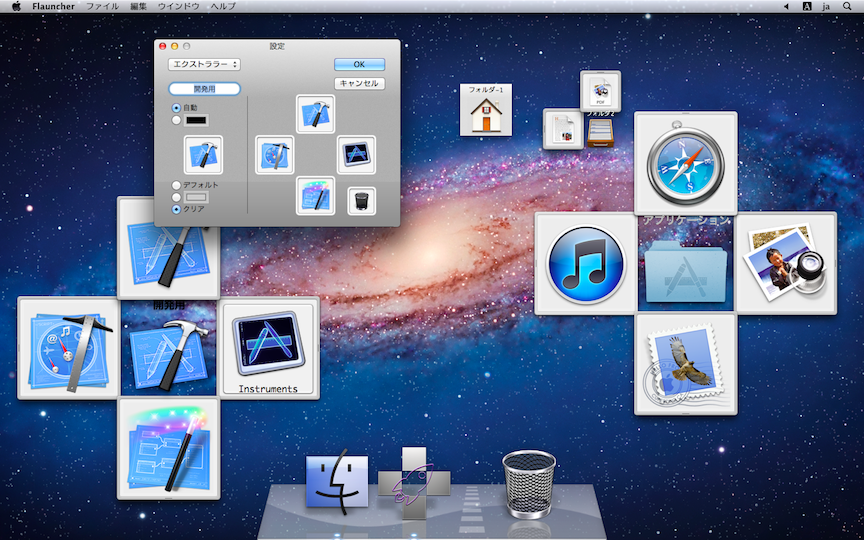Open the ウインドウ menu
Viewport: 864px width, 540px height.
(x=179, y=7)
